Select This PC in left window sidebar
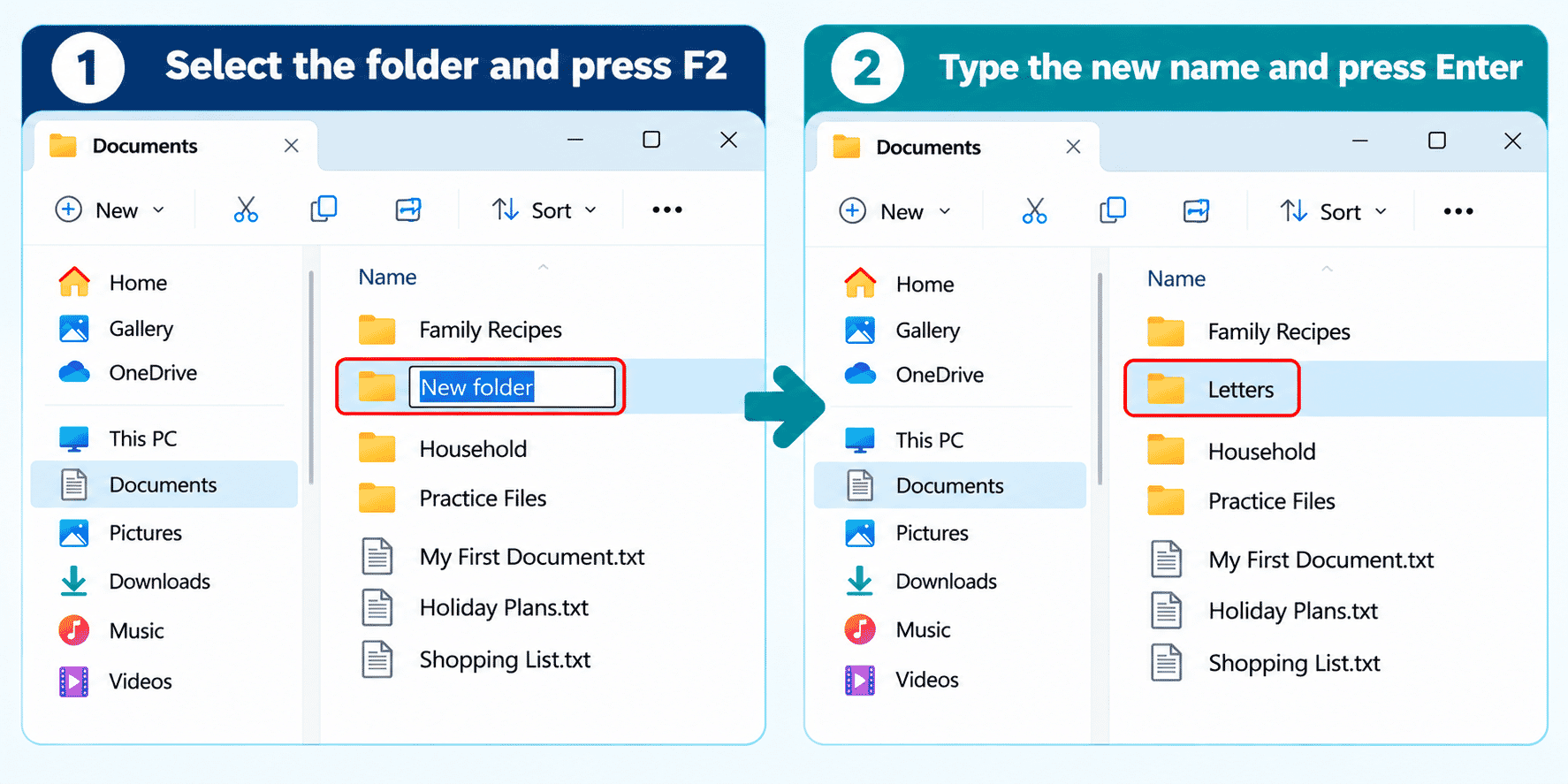The image size is (1568, 784). [118, 438]
